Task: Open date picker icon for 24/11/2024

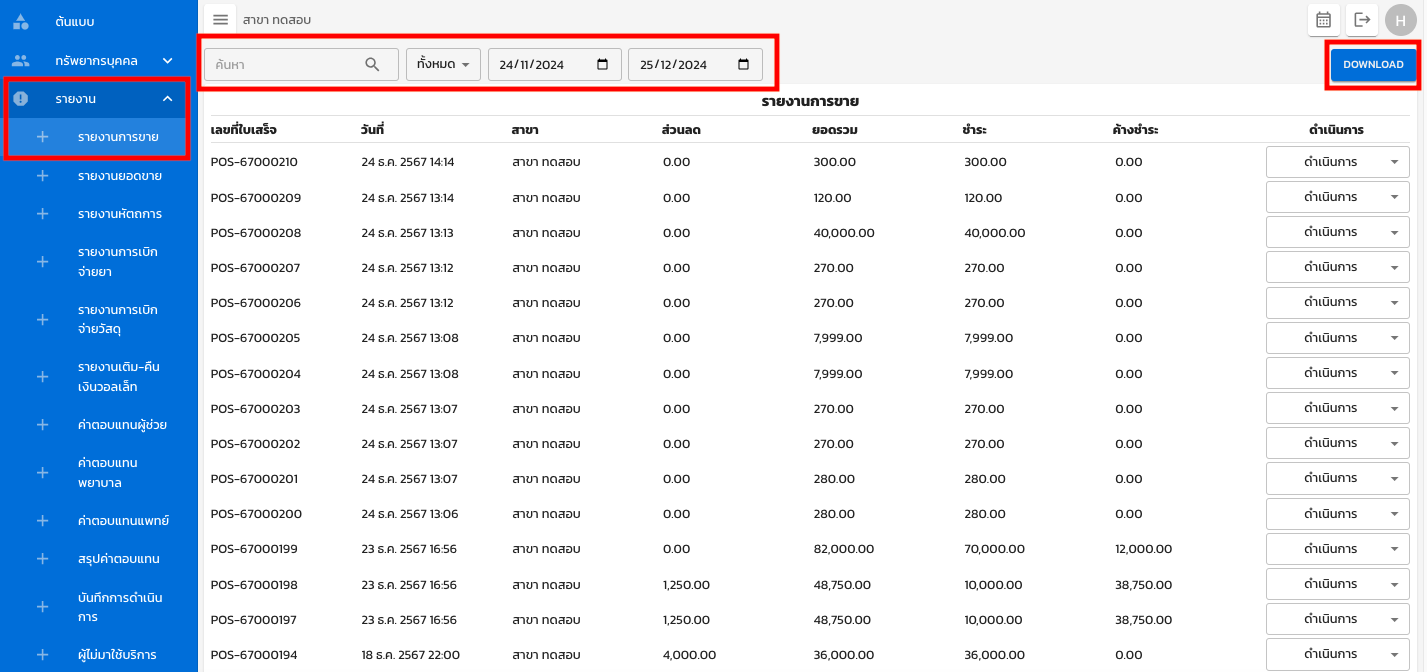Action: [602, 65]
